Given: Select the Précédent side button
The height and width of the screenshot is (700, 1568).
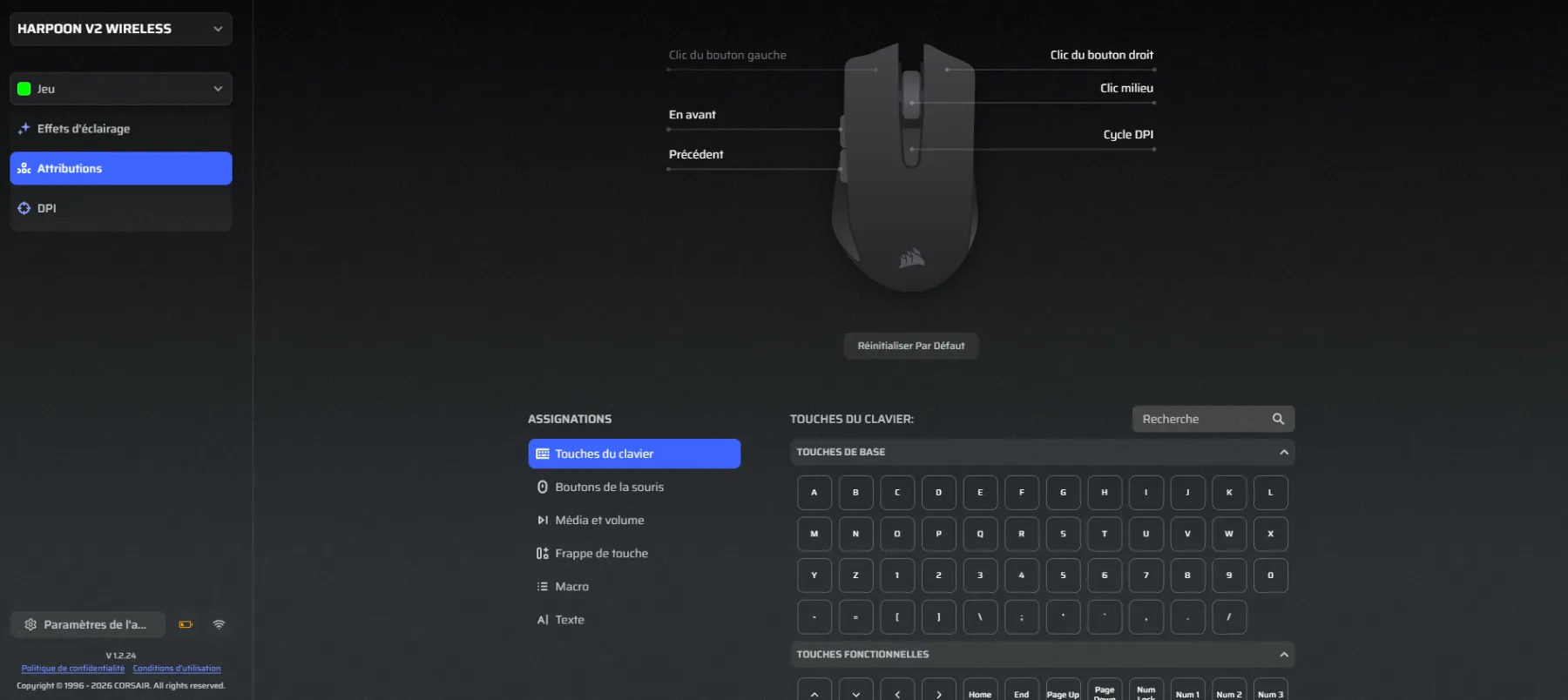Looking at the screenshot, I should coord(696,154).
